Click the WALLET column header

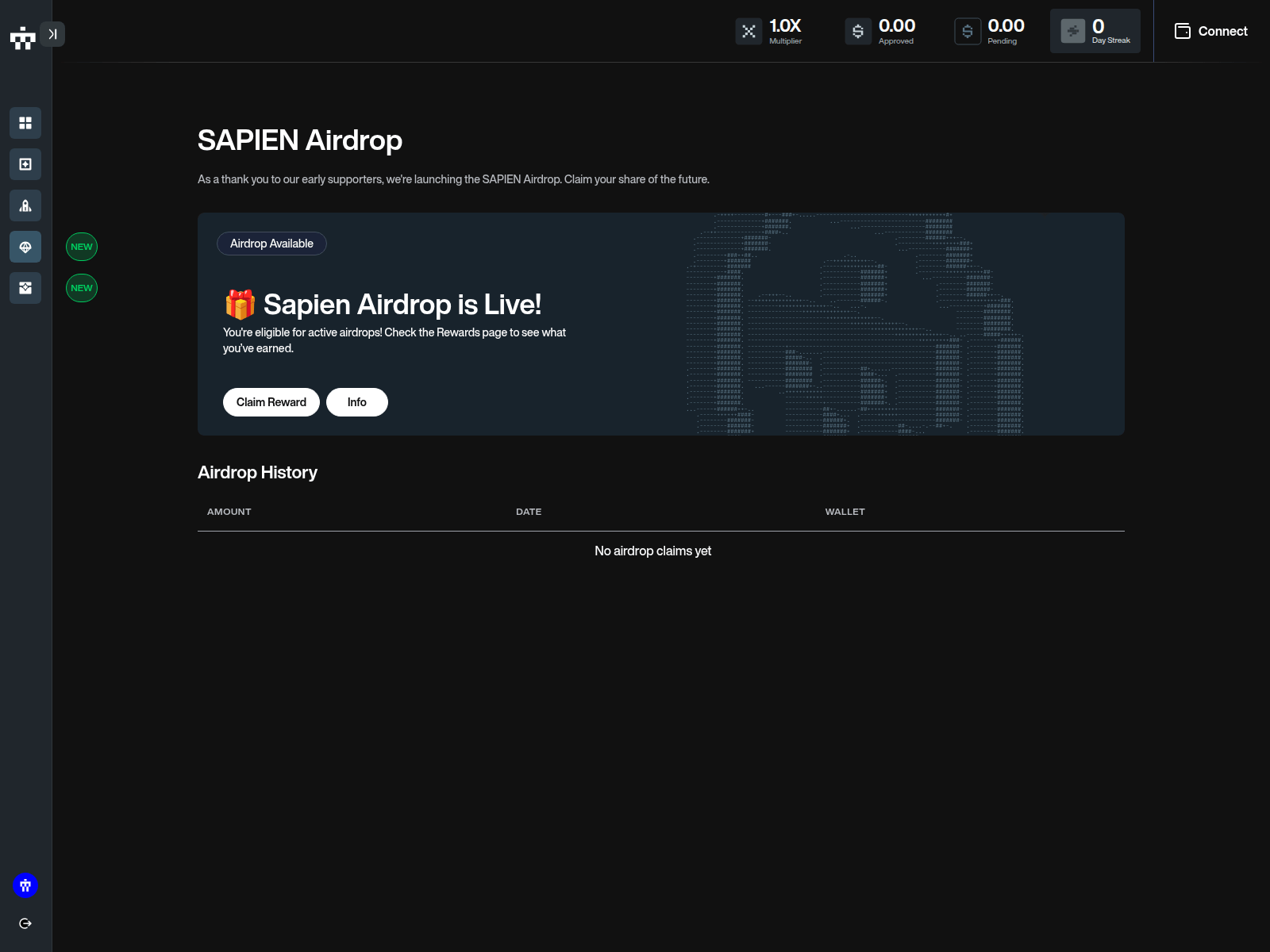click(845, 512)
